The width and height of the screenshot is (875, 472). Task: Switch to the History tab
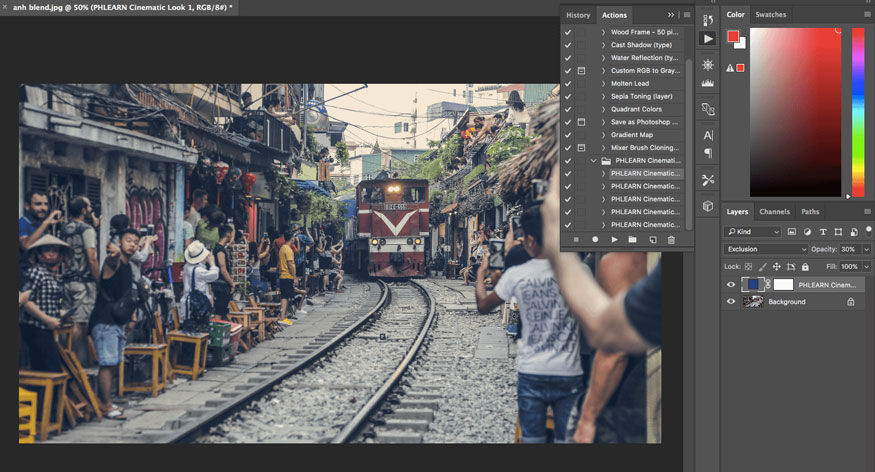pos(578,15)
